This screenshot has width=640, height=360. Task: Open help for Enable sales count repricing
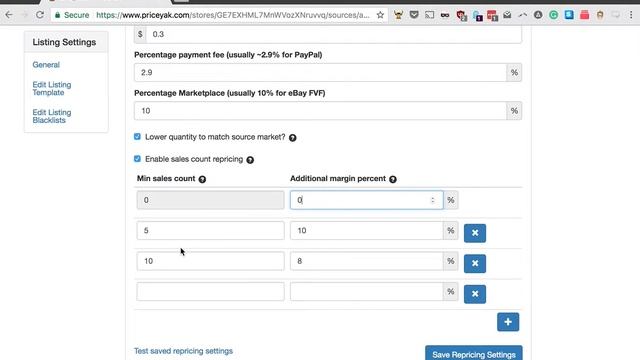point(250,160)
